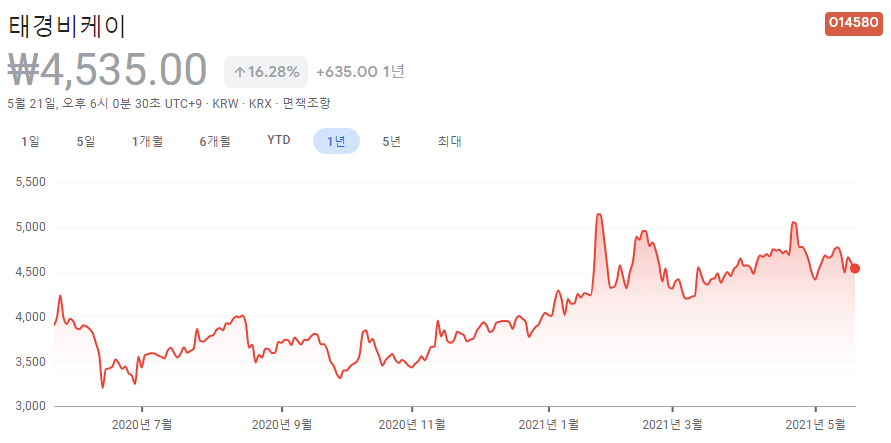The image size is (891, 443).
Task: Click the up arrow in change badge
Action: (x=240, y=72)
